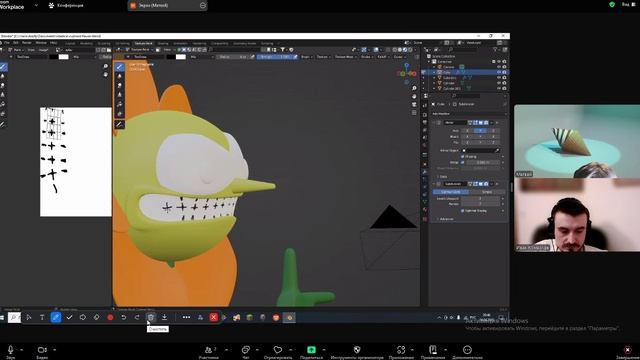Select the Draw tool in image editor
Screen dimensions: 640x360
coord(3,67)
